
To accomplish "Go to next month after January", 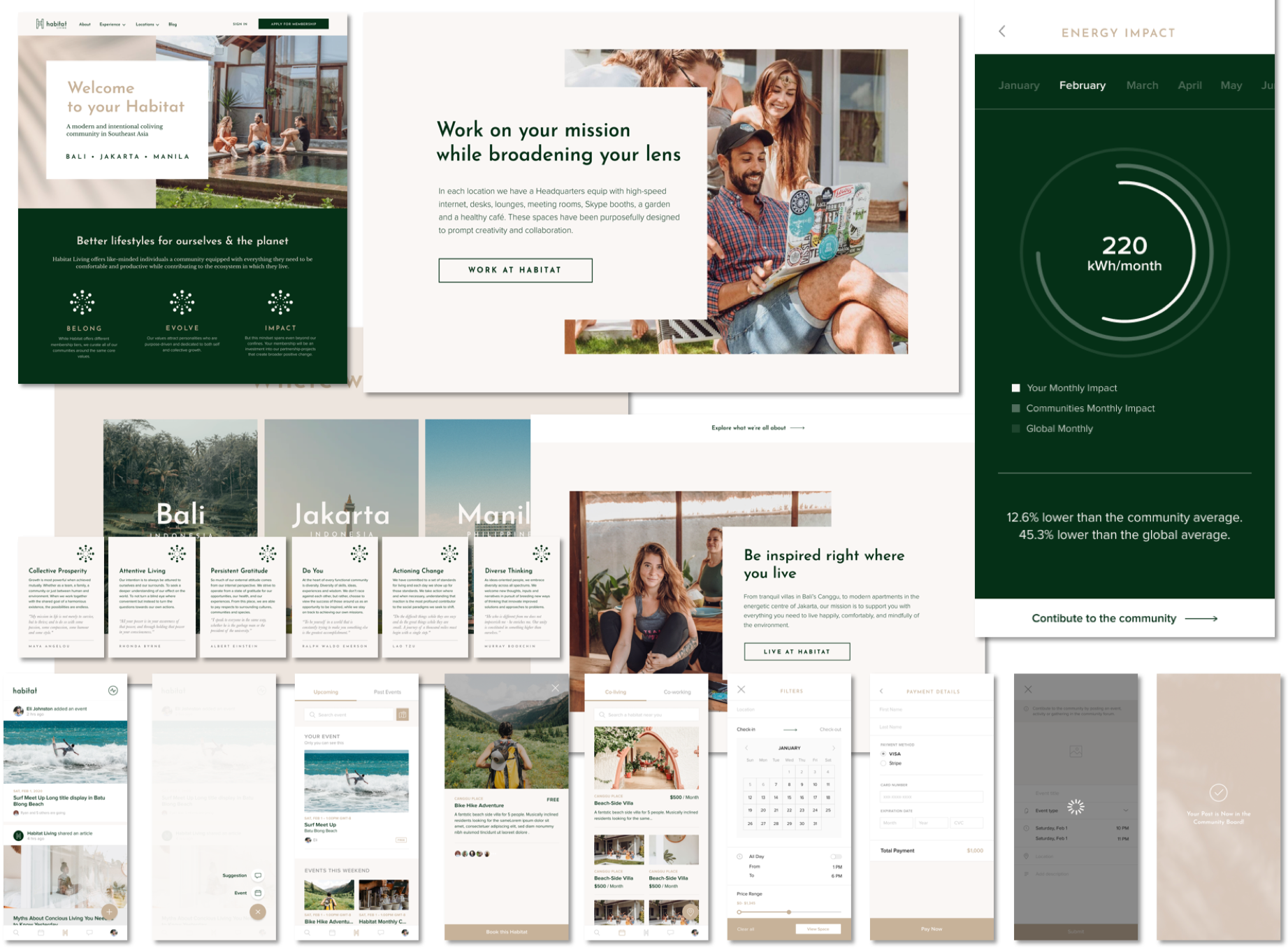I will (834, 748).
